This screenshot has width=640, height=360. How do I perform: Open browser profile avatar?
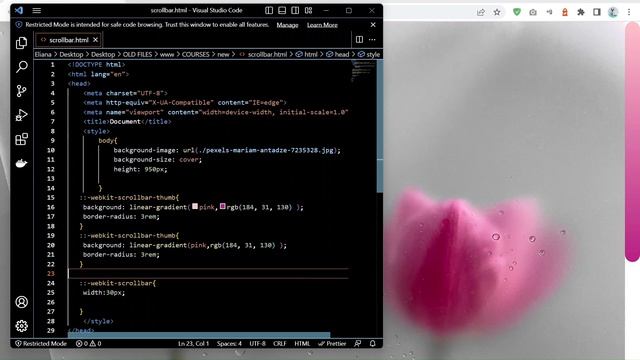613,12
